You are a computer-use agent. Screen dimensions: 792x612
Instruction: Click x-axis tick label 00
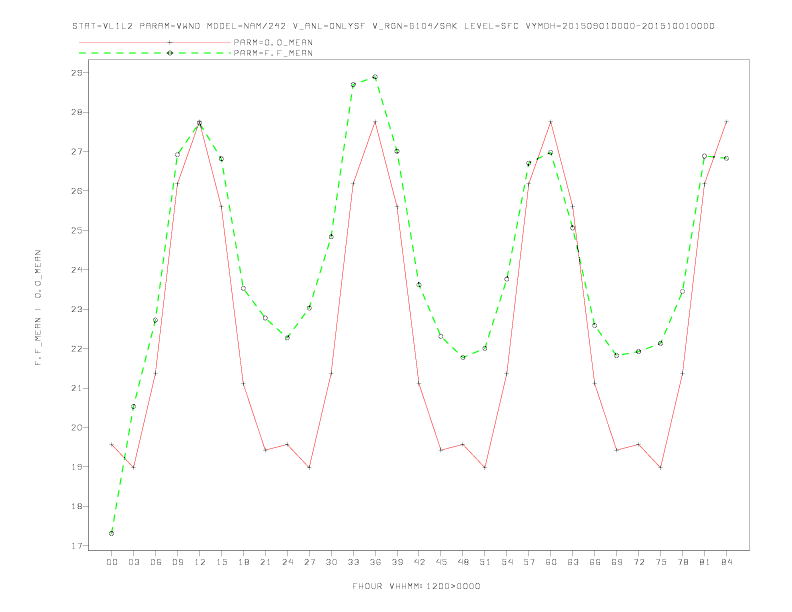point(112,562)
